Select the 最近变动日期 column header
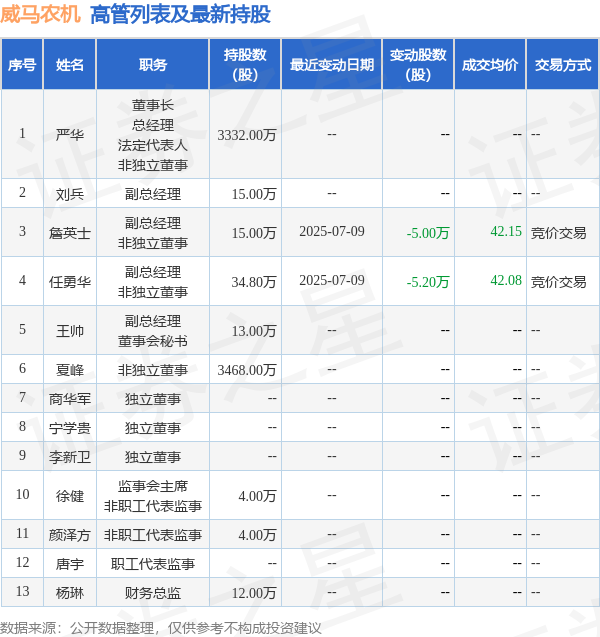Image resolution: width=600 pixels, height=637 pixels. click(x=332, y=65)
